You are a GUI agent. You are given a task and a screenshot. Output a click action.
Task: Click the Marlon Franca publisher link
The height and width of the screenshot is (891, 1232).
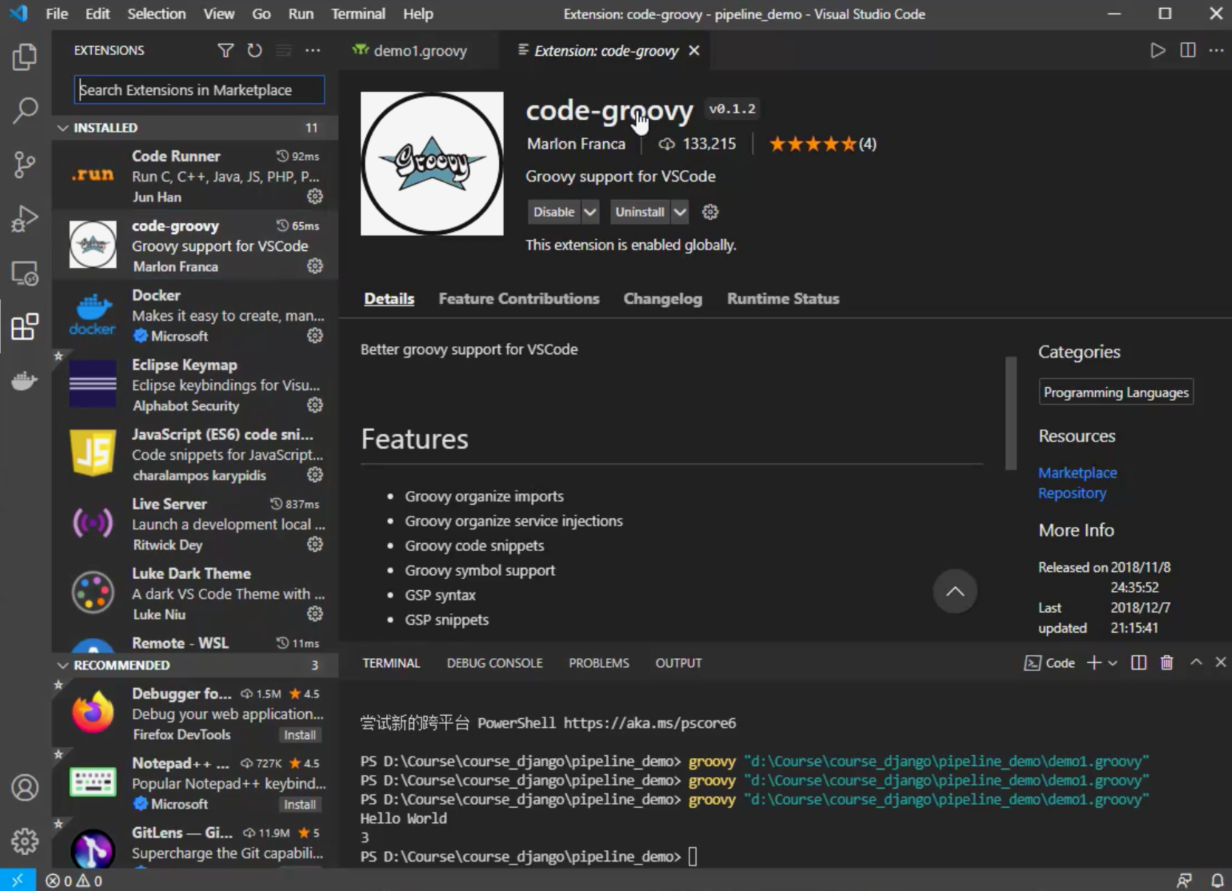tap(576, 144)
